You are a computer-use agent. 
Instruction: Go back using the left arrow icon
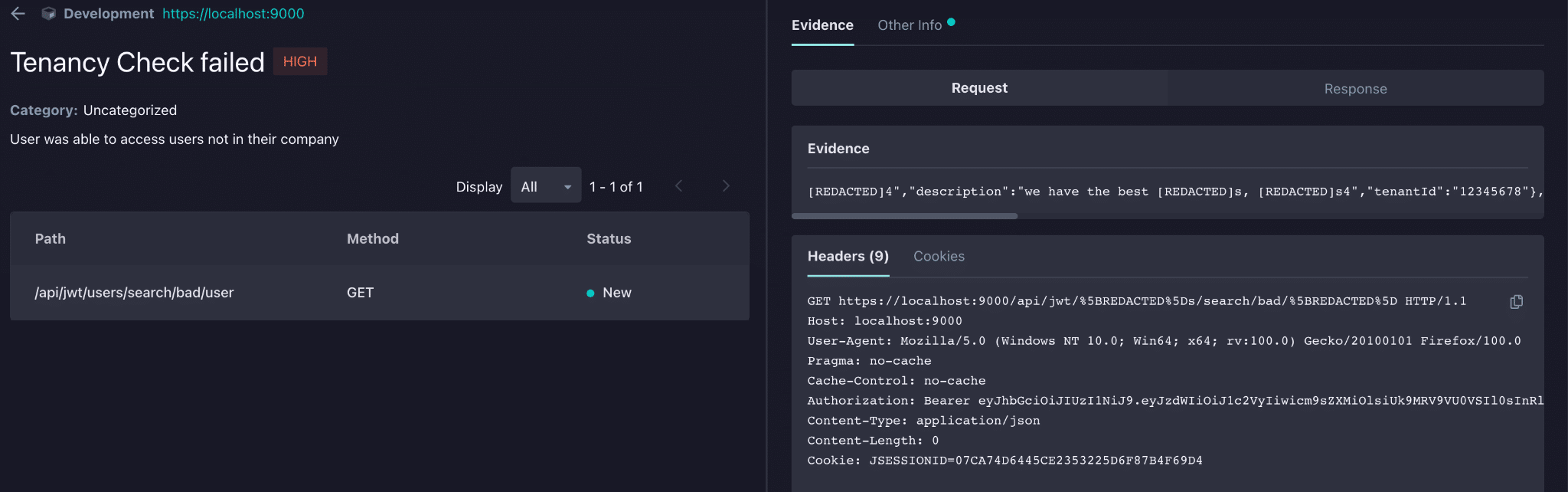pos(18,14)
